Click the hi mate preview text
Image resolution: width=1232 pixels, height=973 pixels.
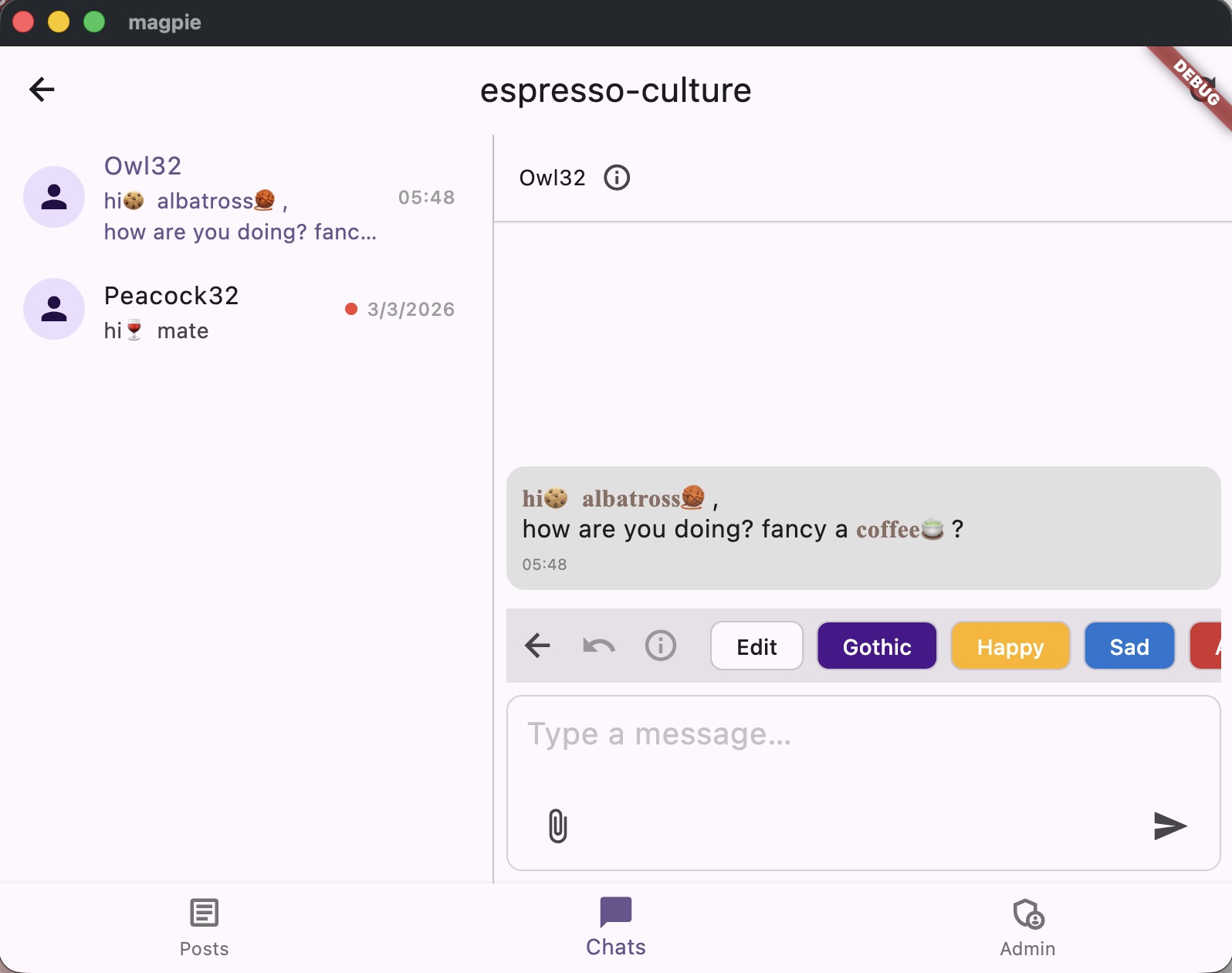[x=157, y=331]
